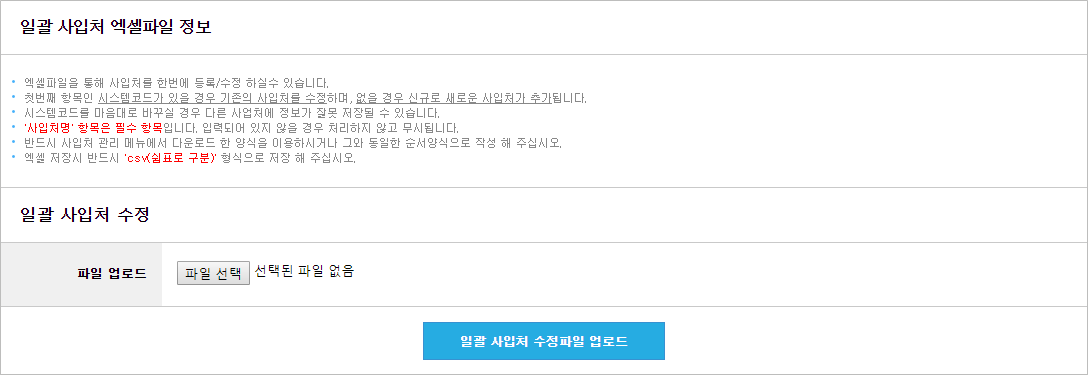Screen dimensions: 1088x375
Task: Click bullet dot before 반드시 사입처 관리 line
Action: pyautogui.click(x=14, y=142)
